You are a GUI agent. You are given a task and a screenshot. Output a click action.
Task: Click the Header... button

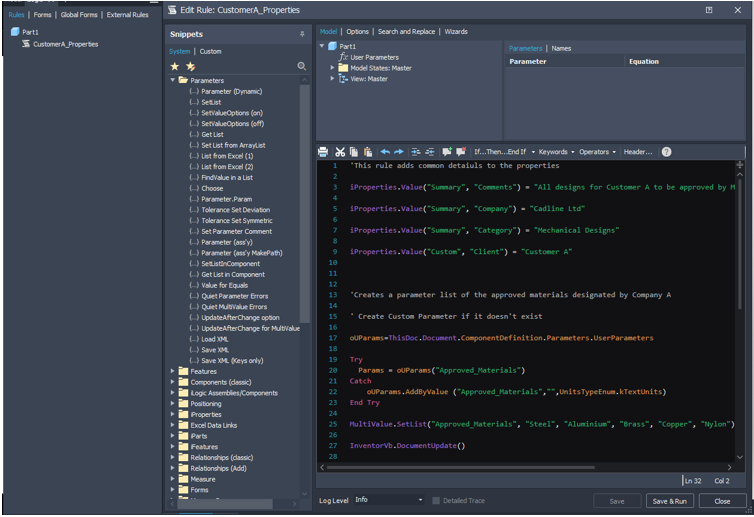point(638,152)
